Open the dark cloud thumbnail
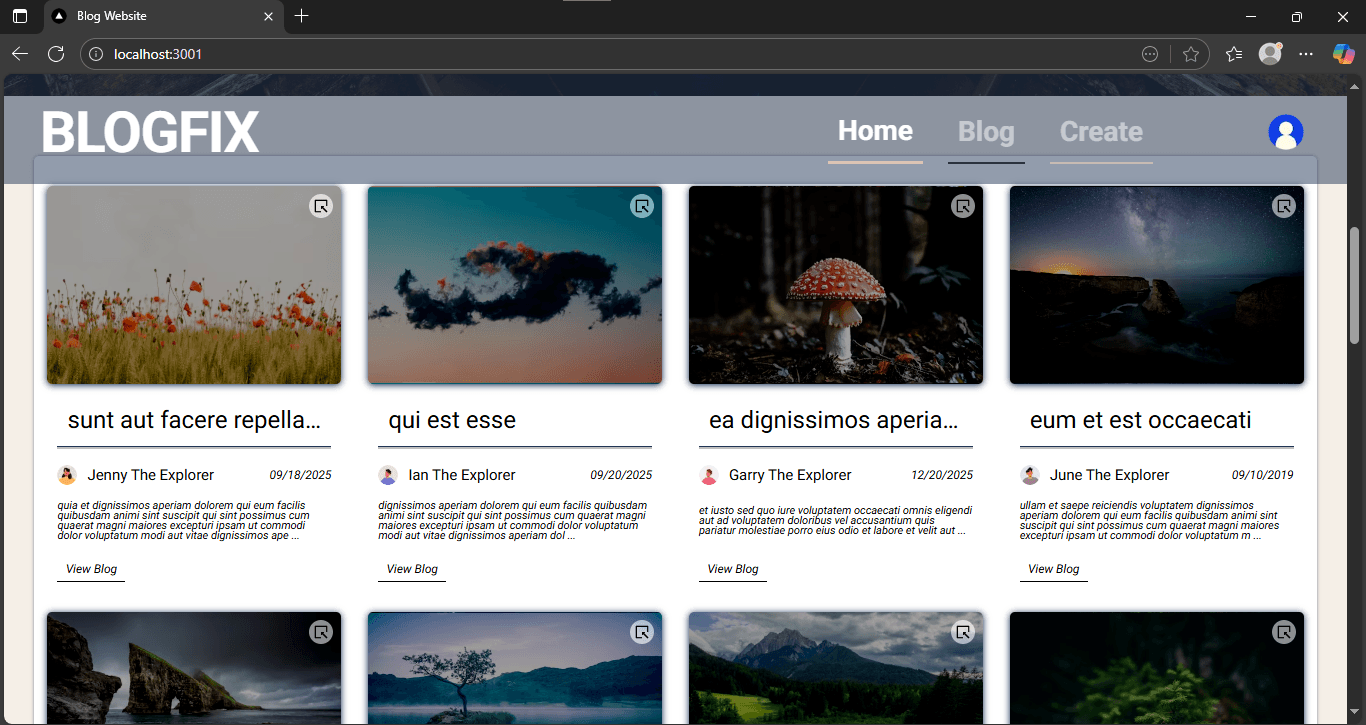This screenshot has height=725, width=1366. pos(515,285)
